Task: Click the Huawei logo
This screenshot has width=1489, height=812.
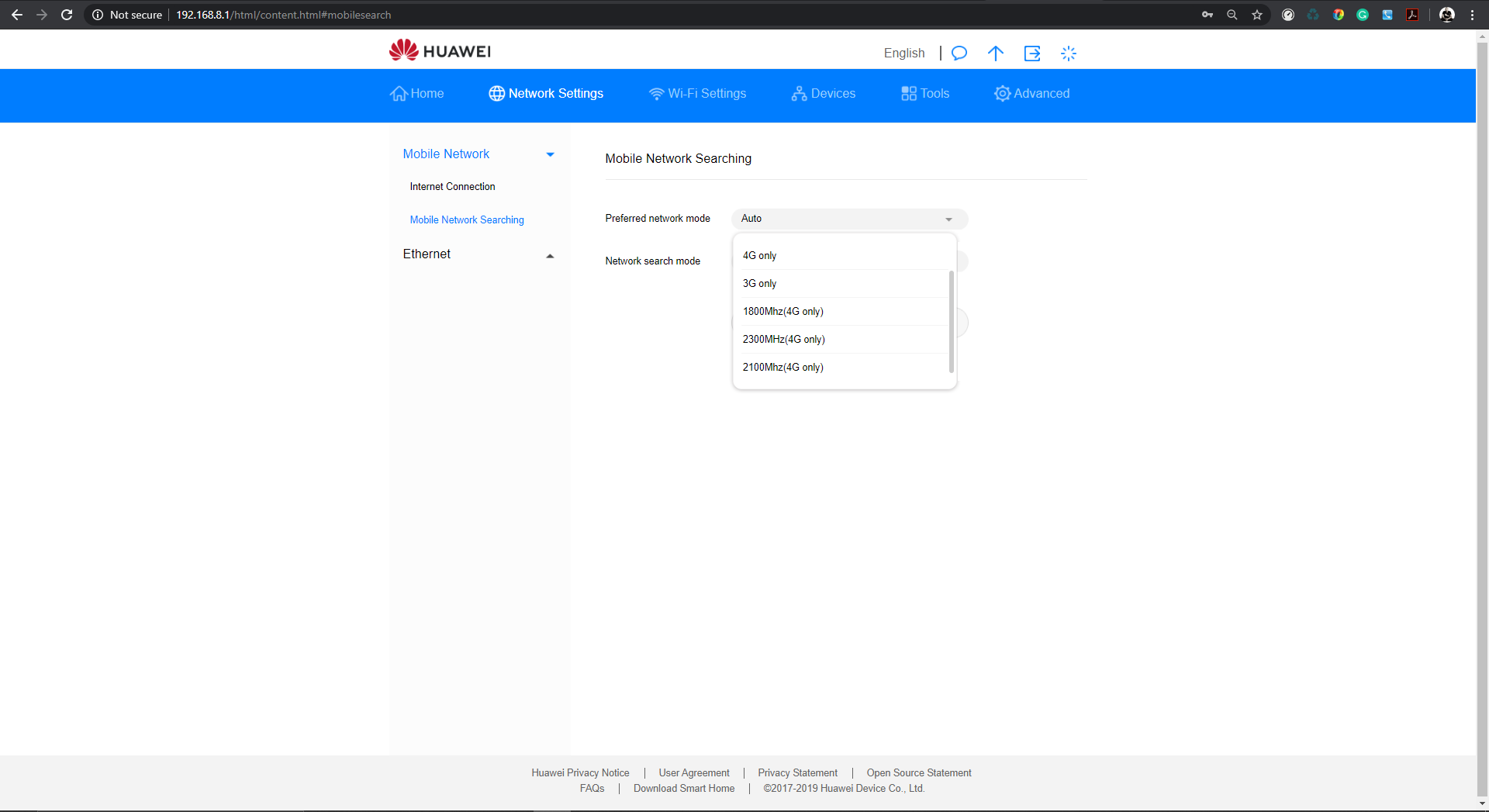Action: click(x=440, y=51)
